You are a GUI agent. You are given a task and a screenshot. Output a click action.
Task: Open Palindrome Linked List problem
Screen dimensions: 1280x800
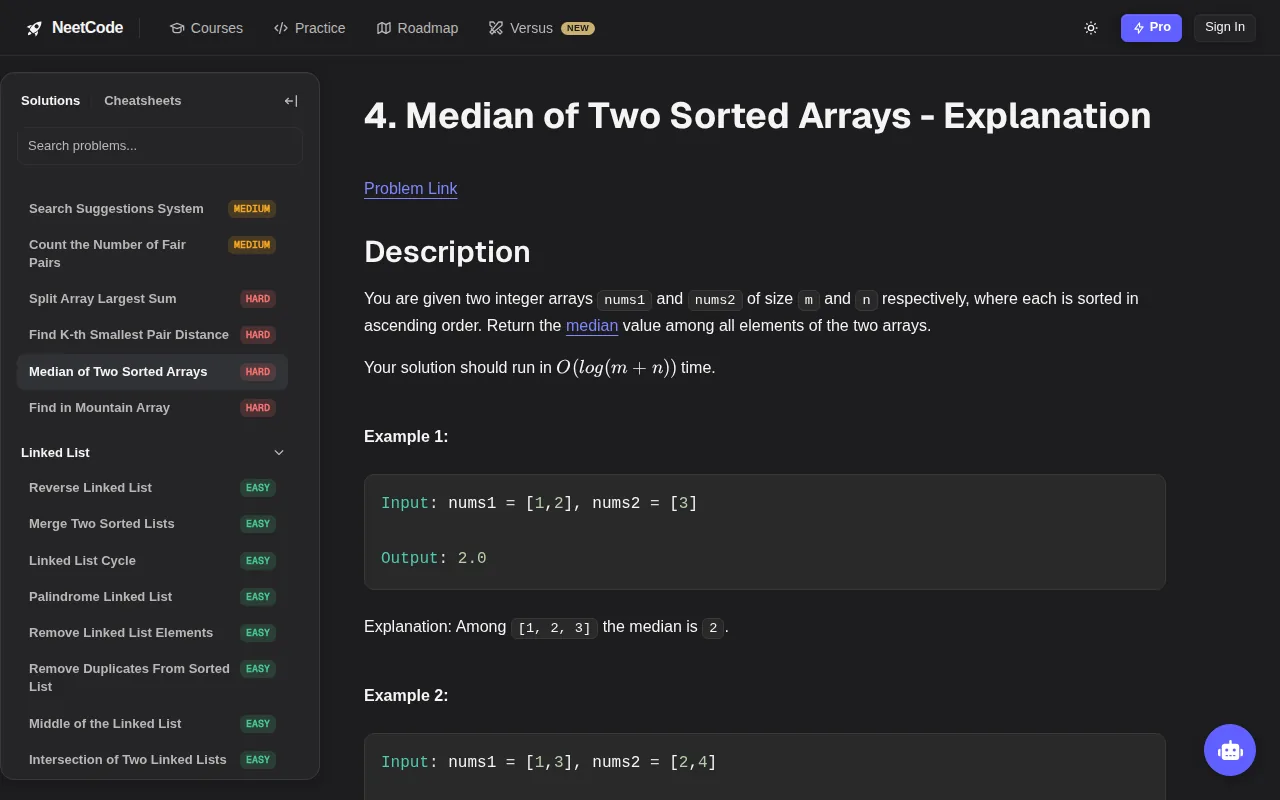152,597
